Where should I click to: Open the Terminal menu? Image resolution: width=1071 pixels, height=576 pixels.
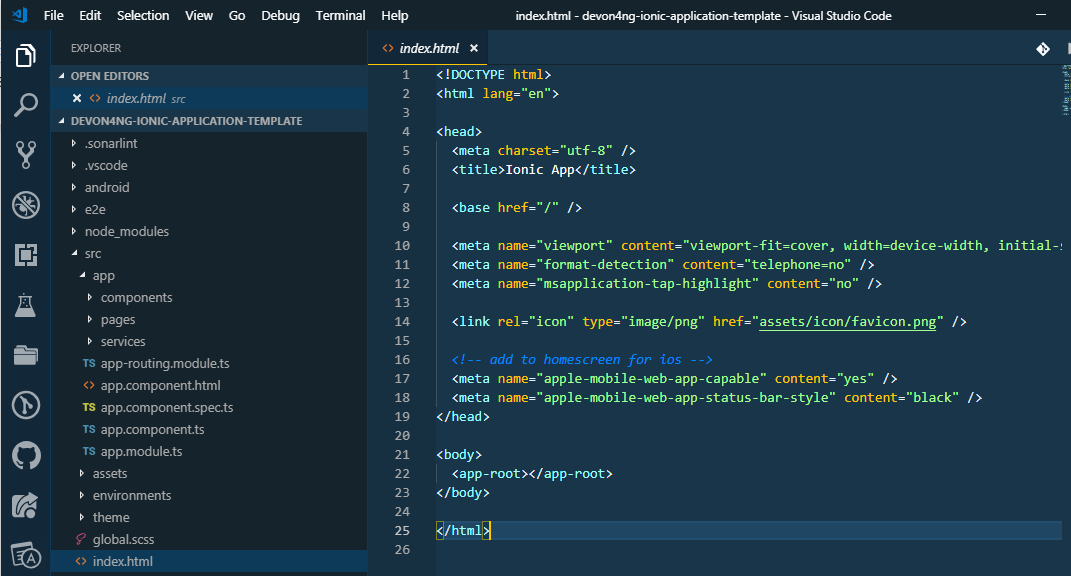(340, 15)
